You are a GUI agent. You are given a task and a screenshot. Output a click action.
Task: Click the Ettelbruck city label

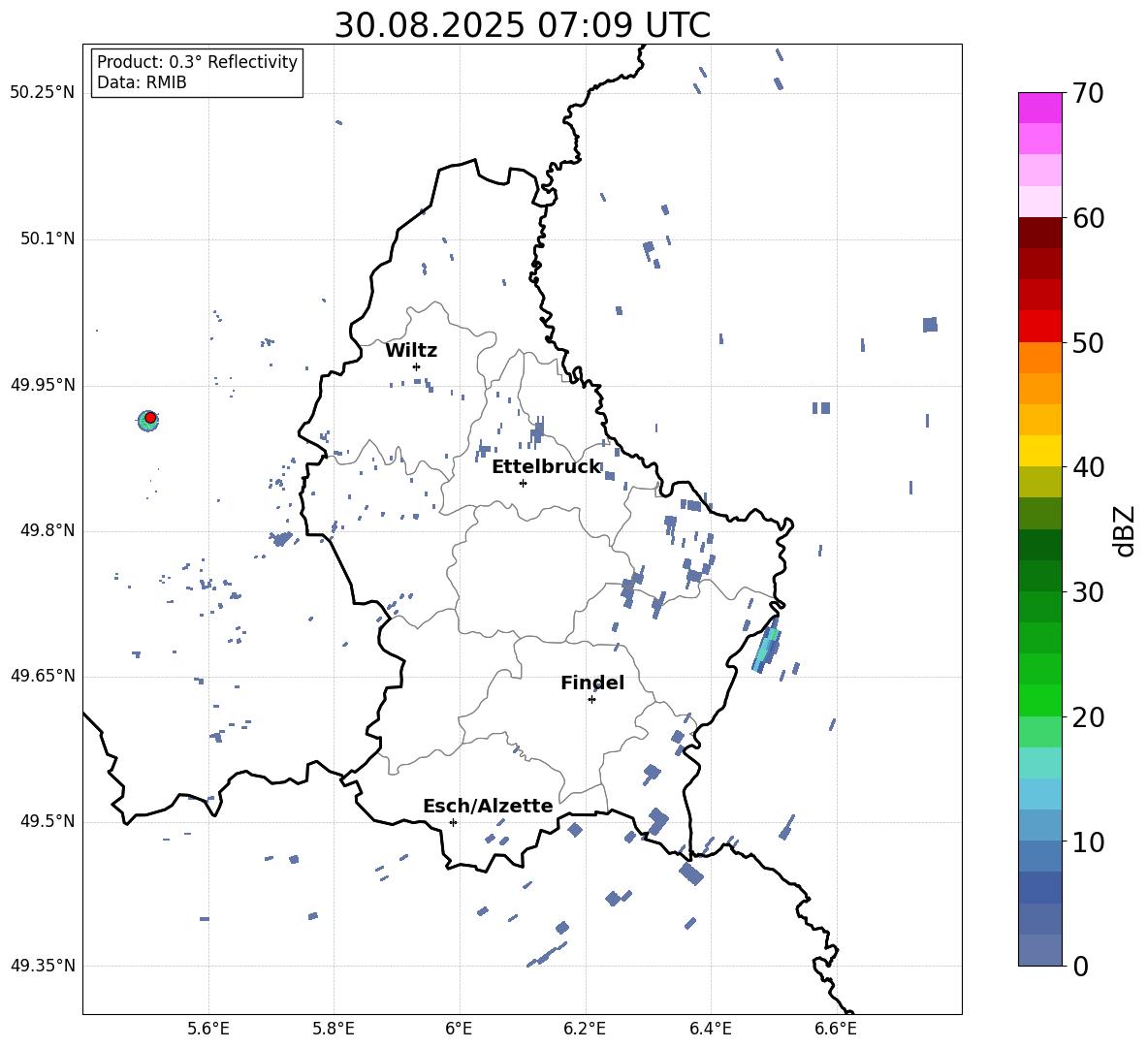tap(546, 467)
